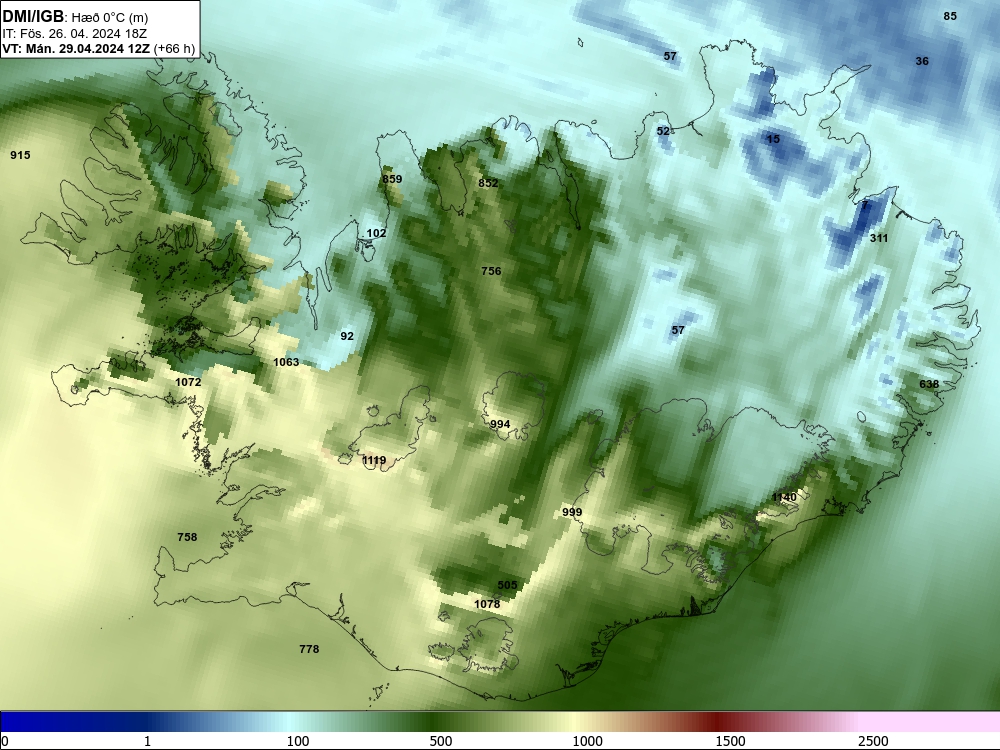Screen dimensions: 1000x750
Task: Click the 1072 value label
Action: point(188,382)
